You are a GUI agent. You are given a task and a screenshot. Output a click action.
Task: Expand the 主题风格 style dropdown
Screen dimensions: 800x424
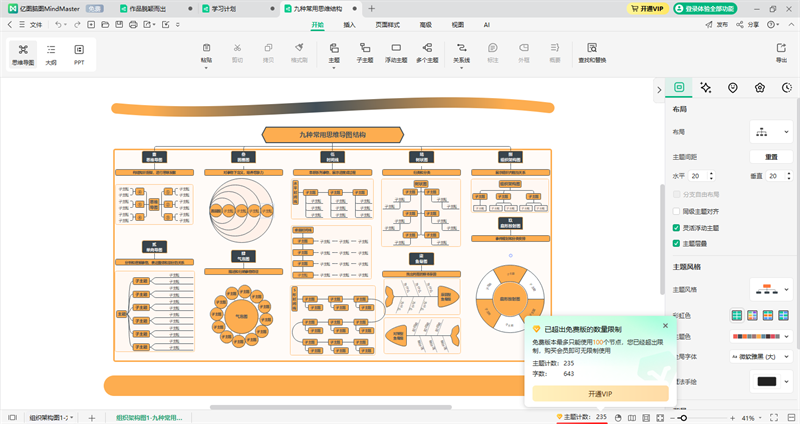point(771,289)
